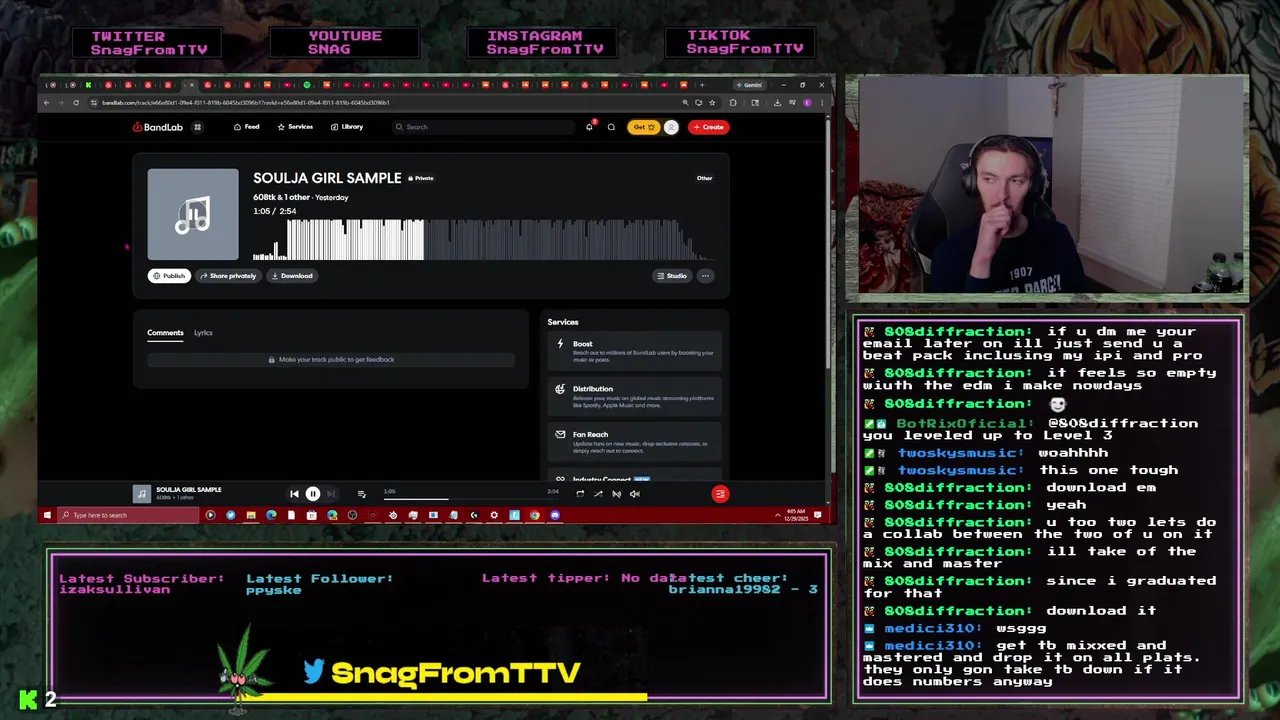Switch to the Comments tab
The width and height of the screenshot is (1280, 720).
tap(165, 333)
